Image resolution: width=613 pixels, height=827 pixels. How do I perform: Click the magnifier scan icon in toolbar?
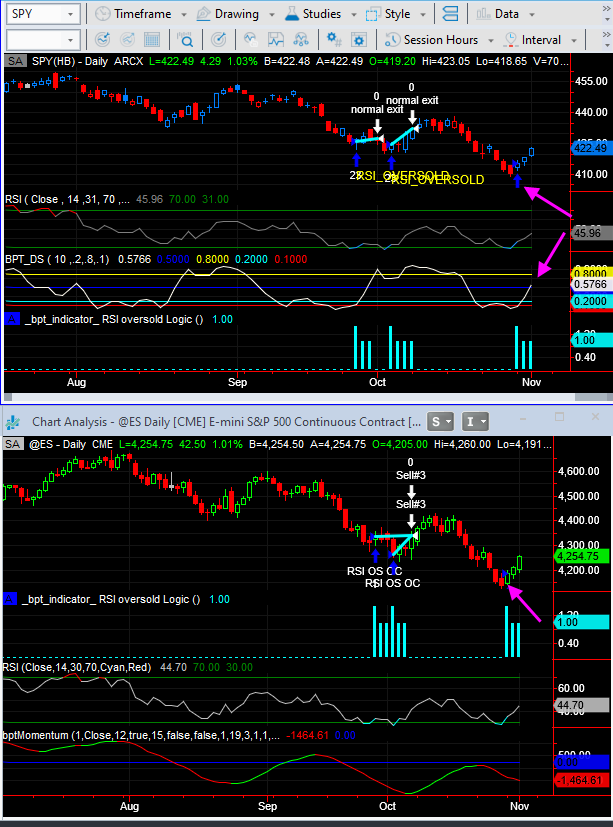click(x=185, y=40)
